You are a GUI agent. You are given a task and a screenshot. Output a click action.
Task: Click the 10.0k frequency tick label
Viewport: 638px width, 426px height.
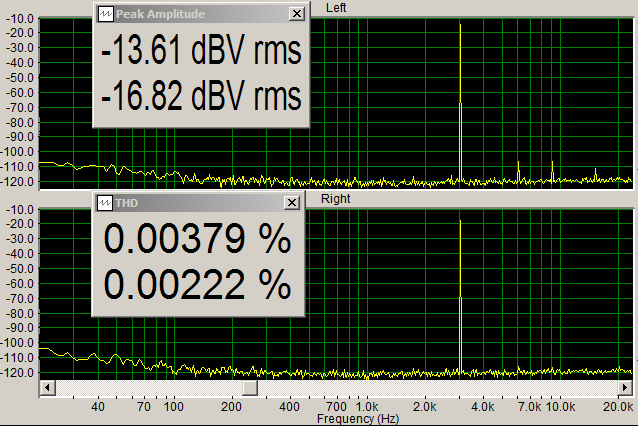561,406
